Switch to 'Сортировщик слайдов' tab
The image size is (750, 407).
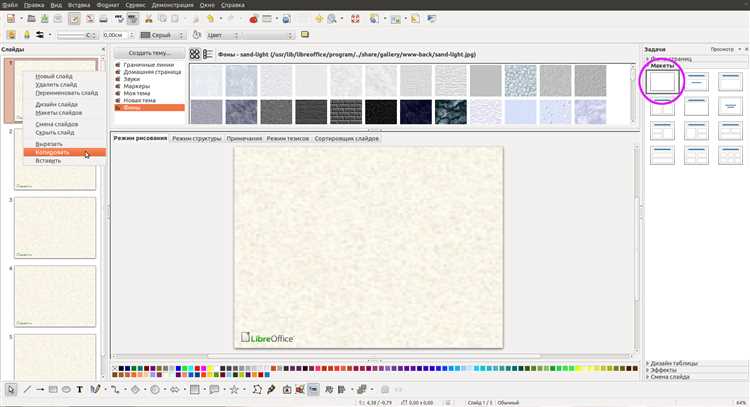346,138
